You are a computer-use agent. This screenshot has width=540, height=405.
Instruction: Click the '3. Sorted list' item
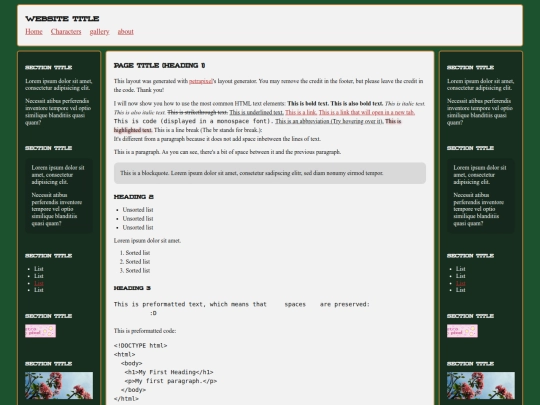click(135, 271)
